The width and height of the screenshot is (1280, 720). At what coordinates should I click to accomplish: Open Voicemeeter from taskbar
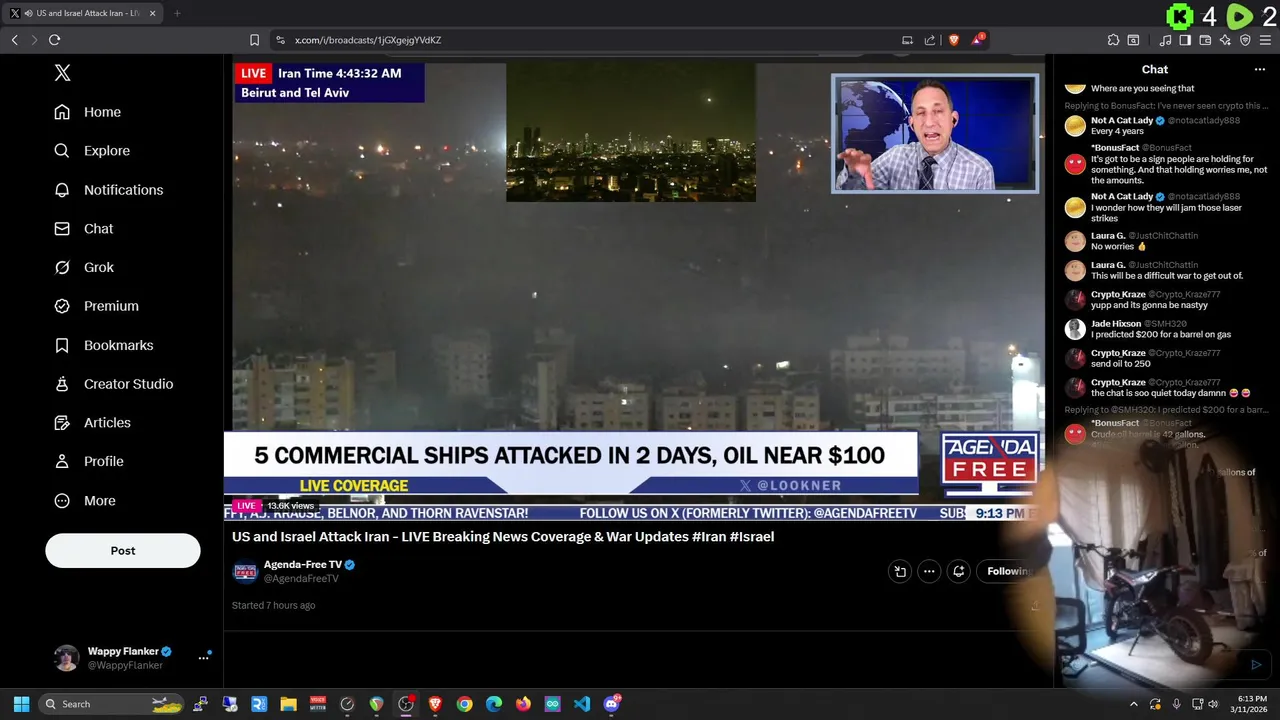tap(318, 704)
